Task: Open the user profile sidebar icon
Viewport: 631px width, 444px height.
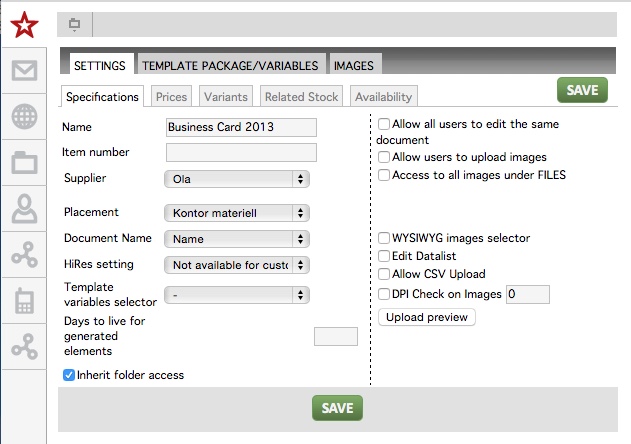Action: (x=25, y=209)
